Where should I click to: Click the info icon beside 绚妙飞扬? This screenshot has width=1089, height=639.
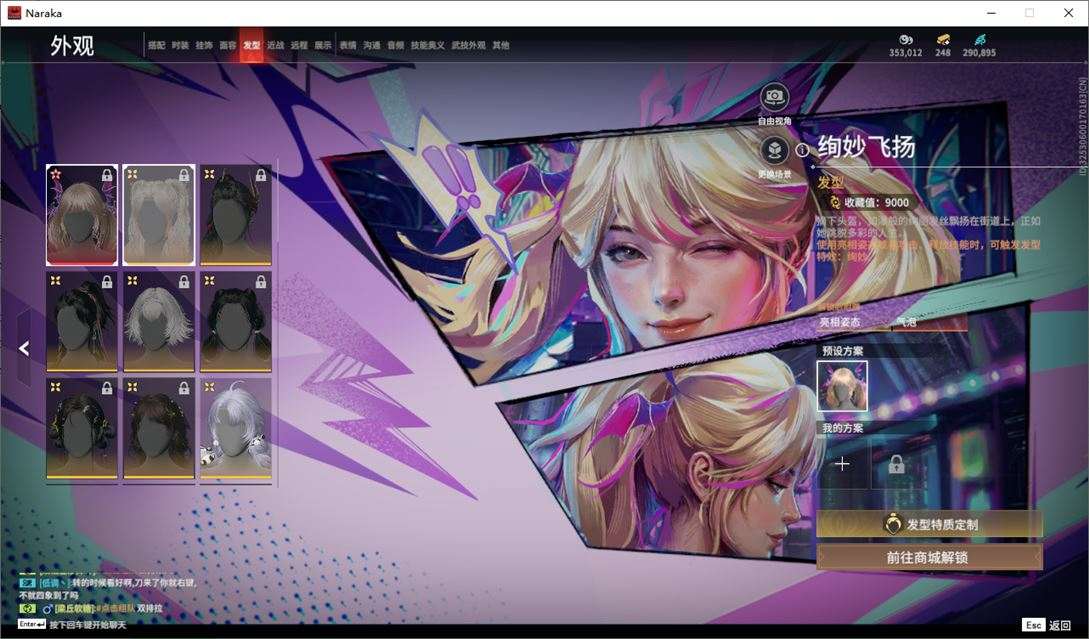(802, 150)
